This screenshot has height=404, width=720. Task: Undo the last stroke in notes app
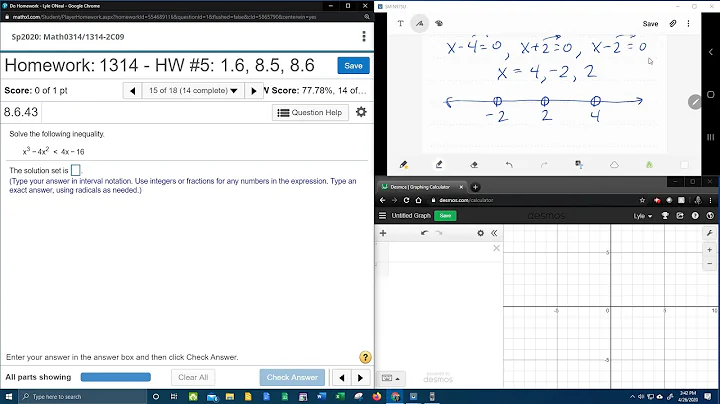[509, 164]
